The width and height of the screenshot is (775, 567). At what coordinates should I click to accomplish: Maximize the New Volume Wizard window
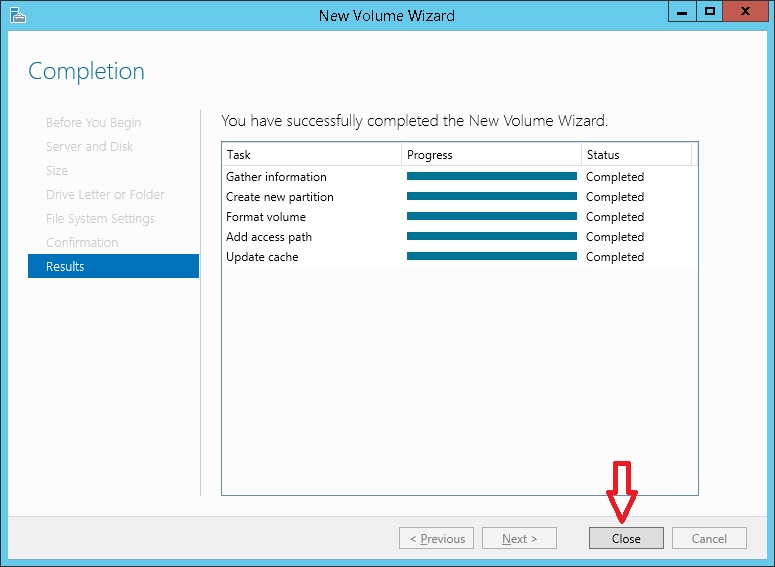pos(710,12)
